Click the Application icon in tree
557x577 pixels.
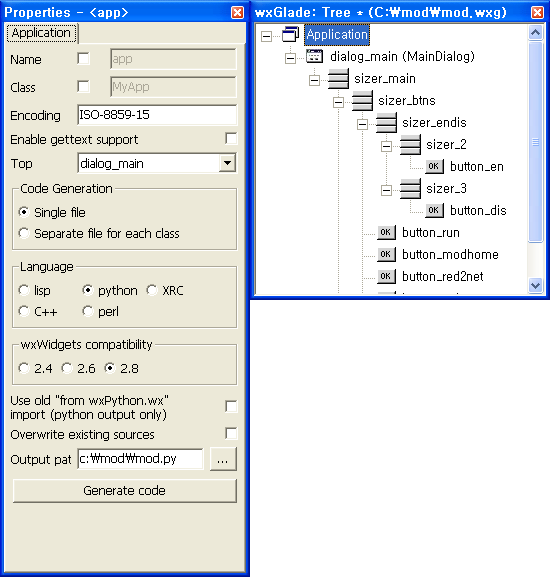coord(291,35)
